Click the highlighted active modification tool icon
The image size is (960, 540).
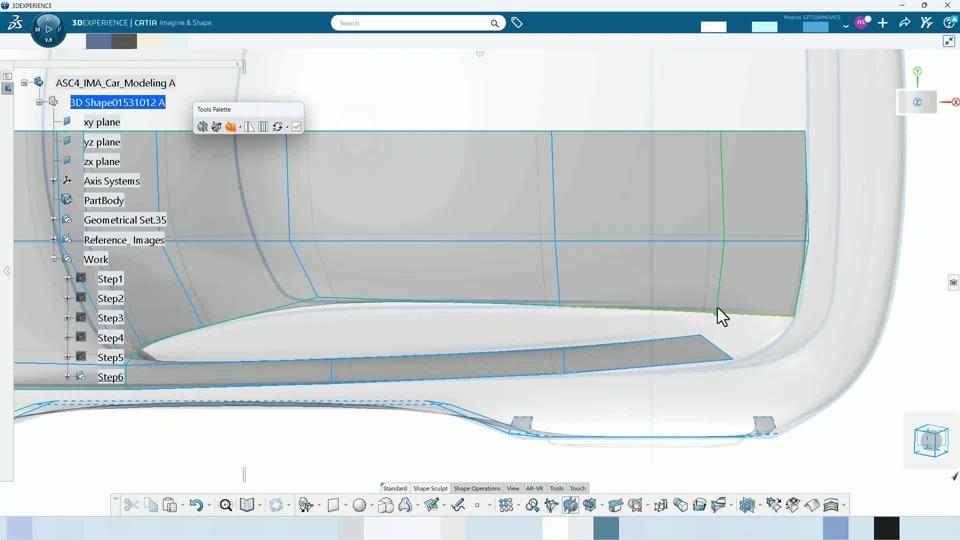pyautogui.click(x=570, y=505)
